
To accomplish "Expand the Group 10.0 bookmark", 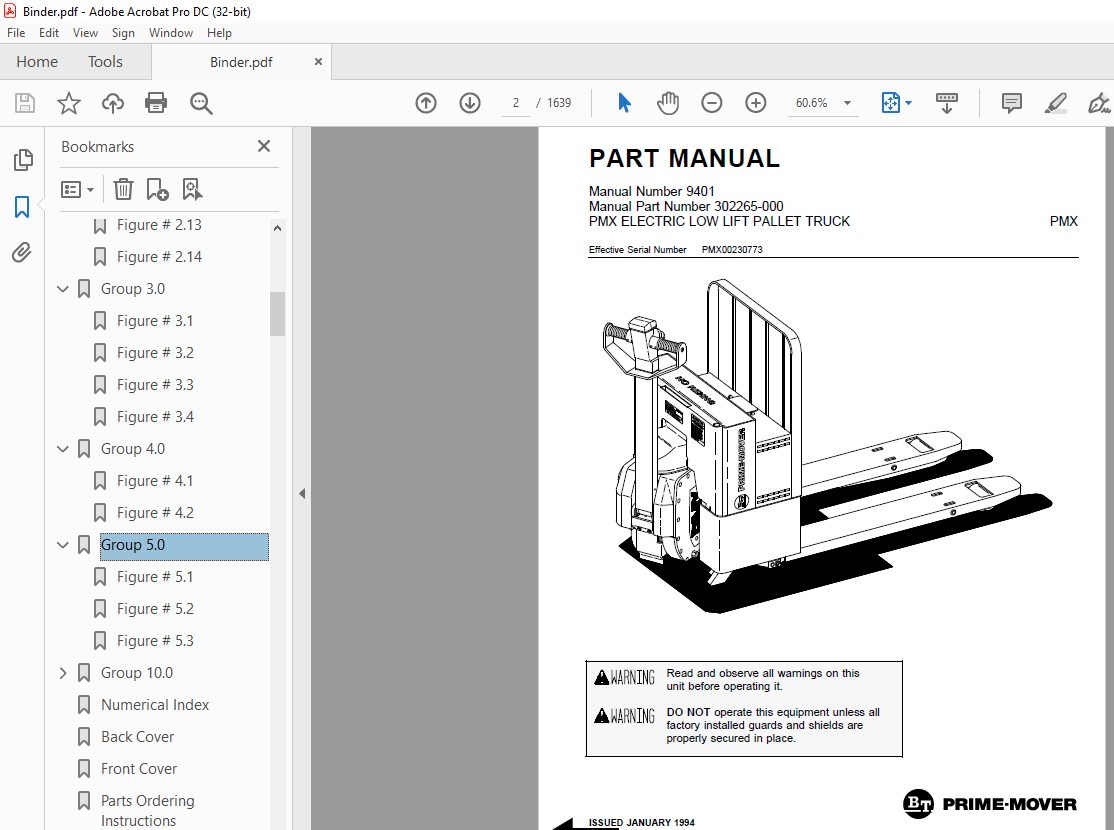I will 63,672.
